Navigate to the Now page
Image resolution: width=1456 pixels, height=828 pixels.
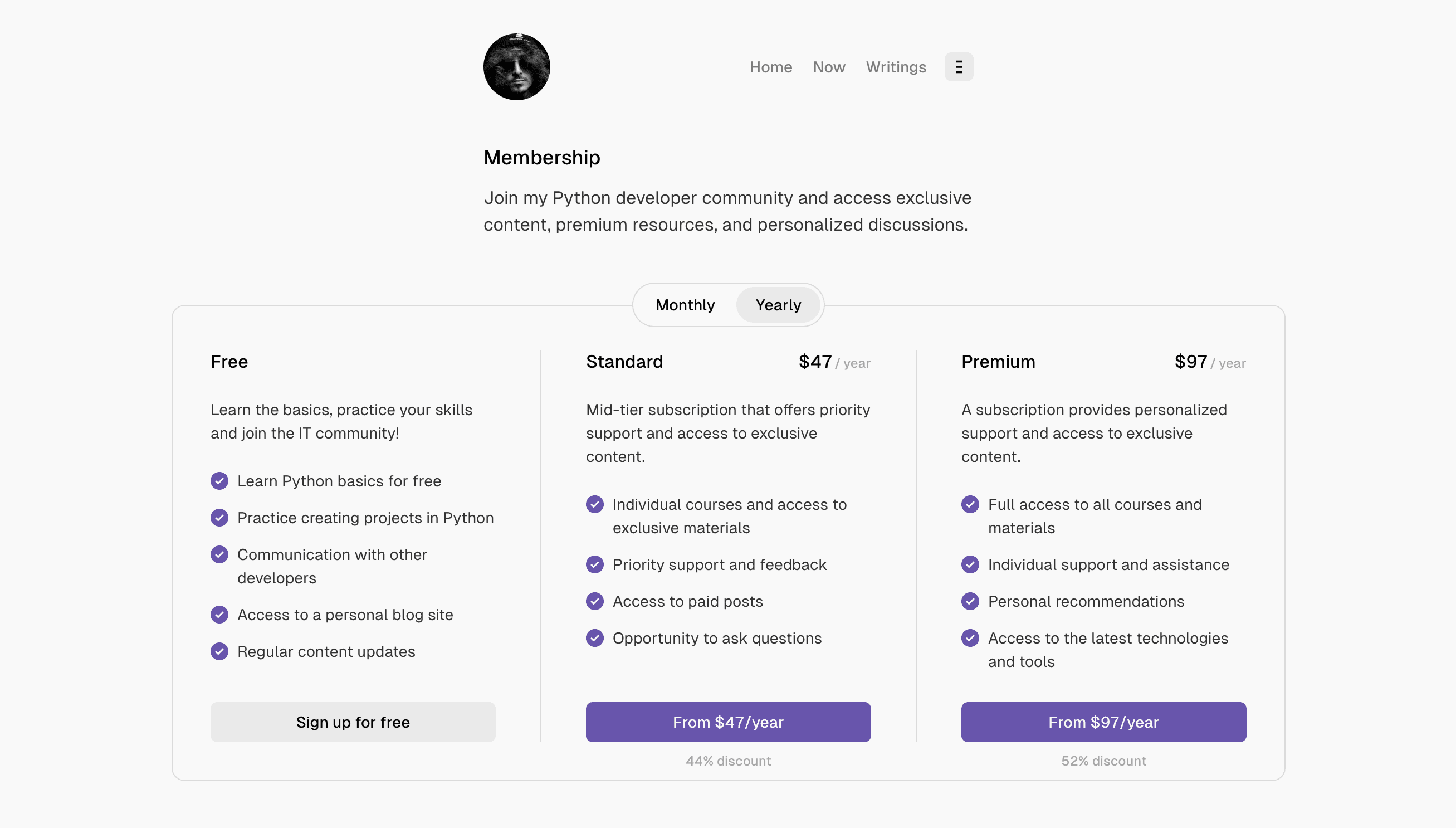point(829,66)
